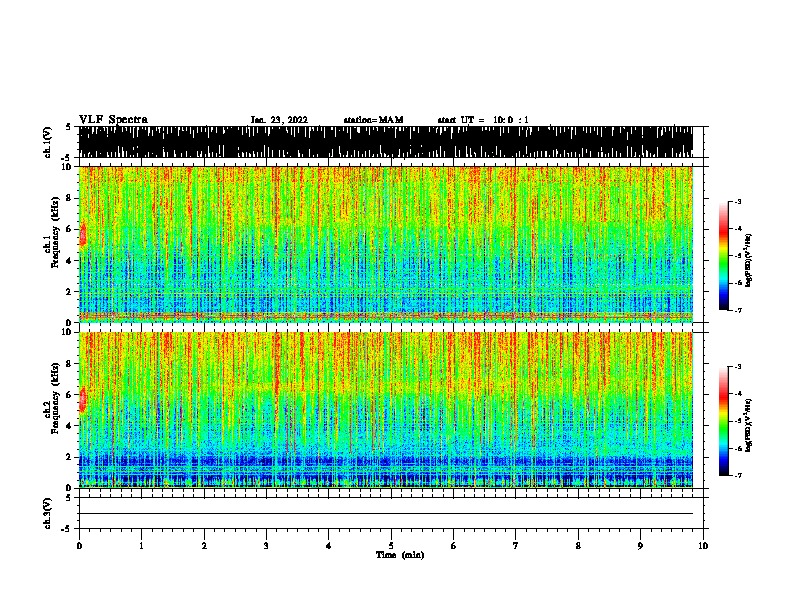The width and height of the screenshot is (792, 612).
Task: Click the "ch.1(V)" axis label
Action: 47,142
